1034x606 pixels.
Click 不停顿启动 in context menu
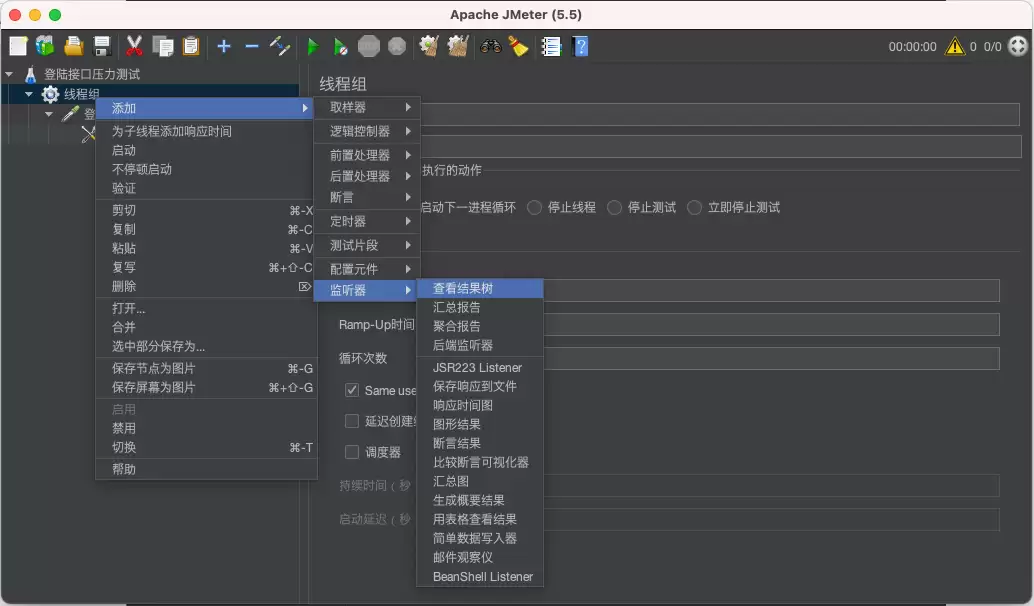(x=205, y=169)
